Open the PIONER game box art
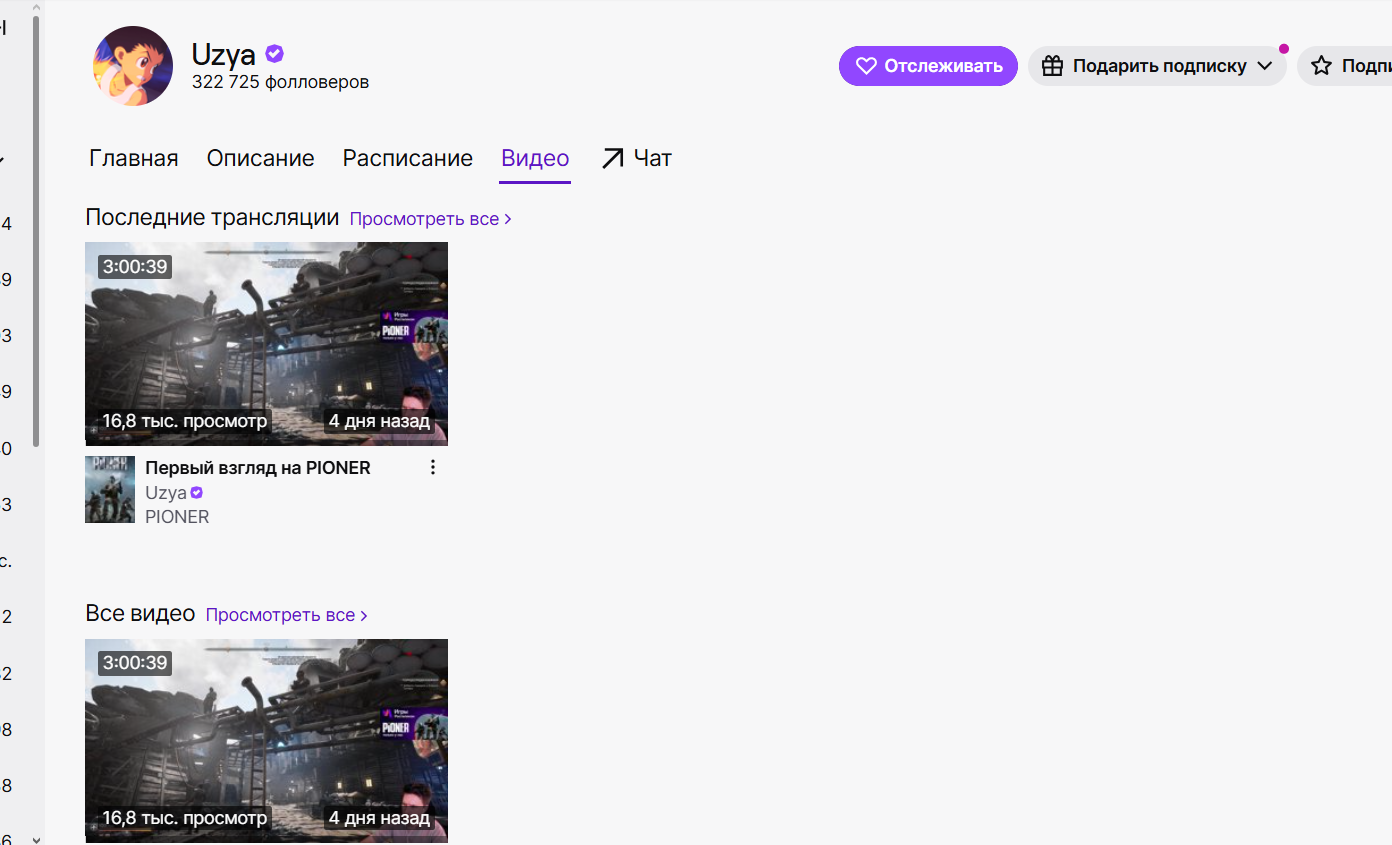The width and height of the screenshot is (1392, 845). [x=110, y=490]
